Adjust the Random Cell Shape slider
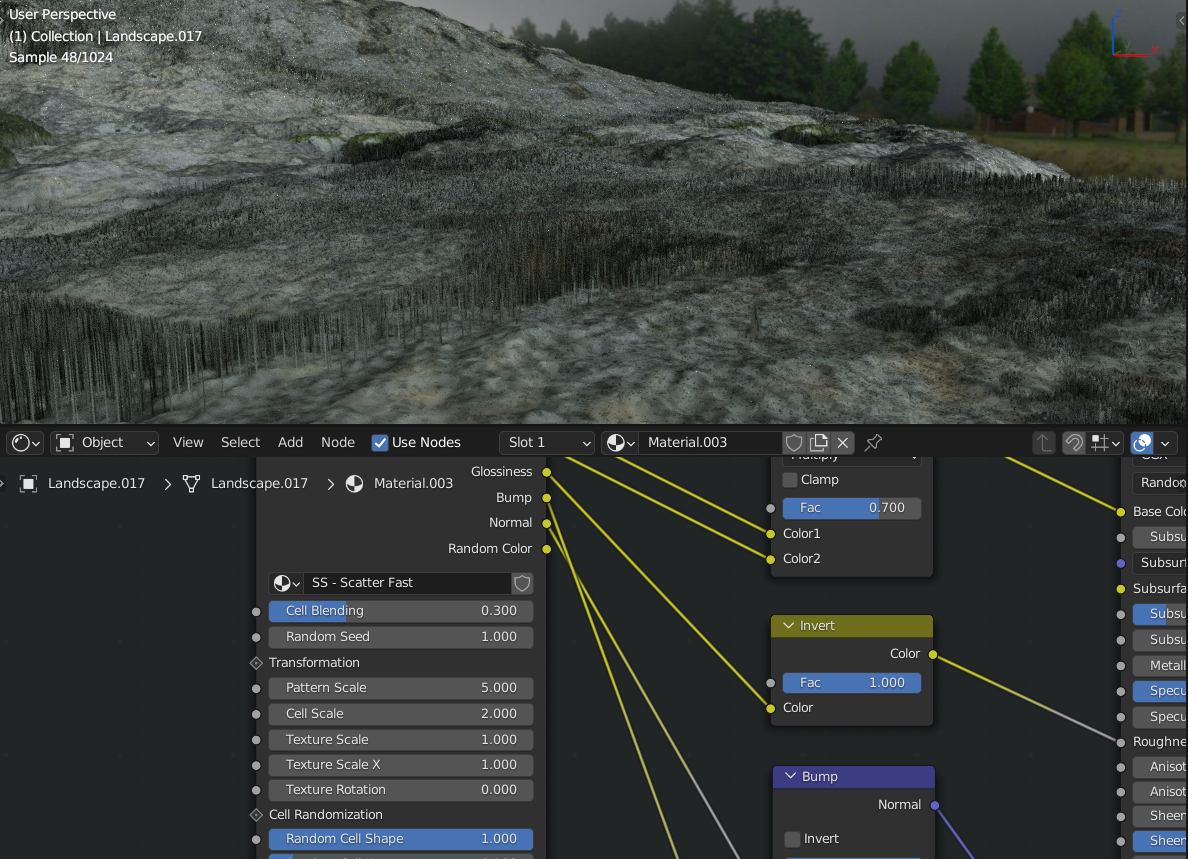Screen dimensions: 1188x859 pos(401,839)
